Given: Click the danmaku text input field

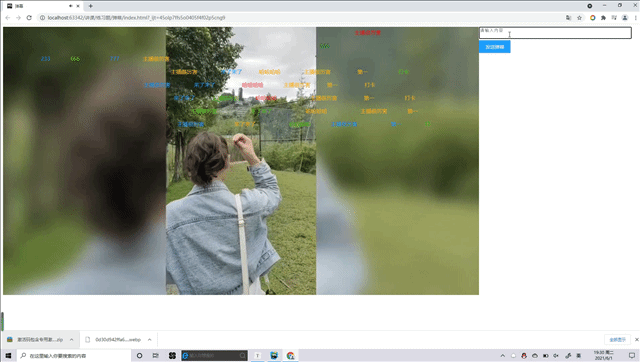Looking at the screenshot, I should click(x=555, y=33).
